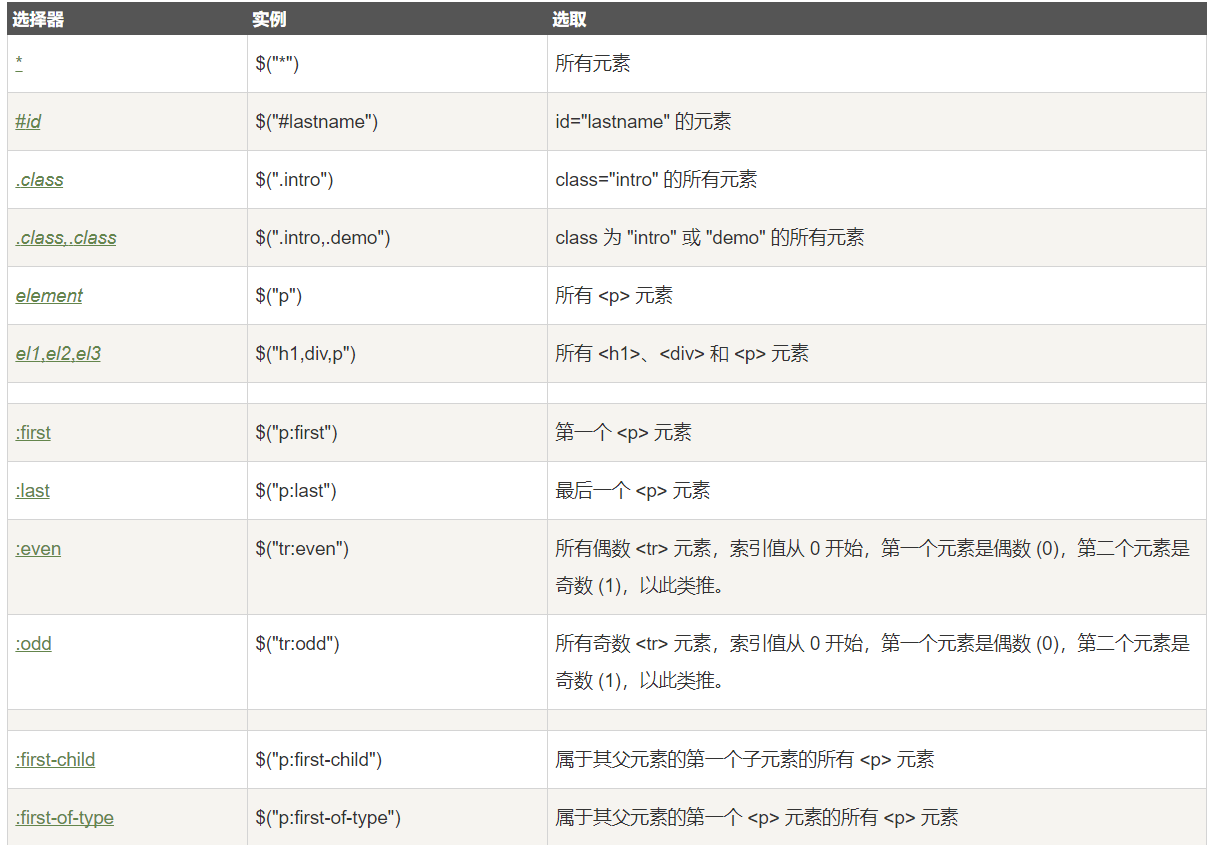1213x845 pixels.
Task: Open the :first-child selector link
Action: 55,760
